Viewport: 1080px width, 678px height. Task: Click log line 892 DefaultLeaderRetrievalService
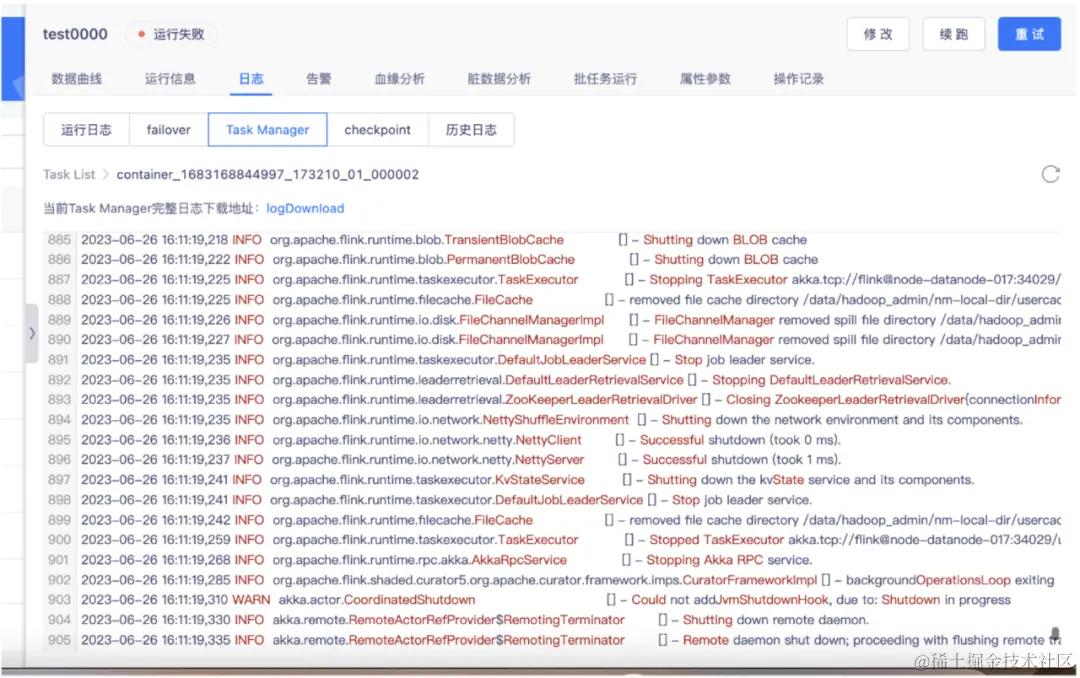point(551,380)
